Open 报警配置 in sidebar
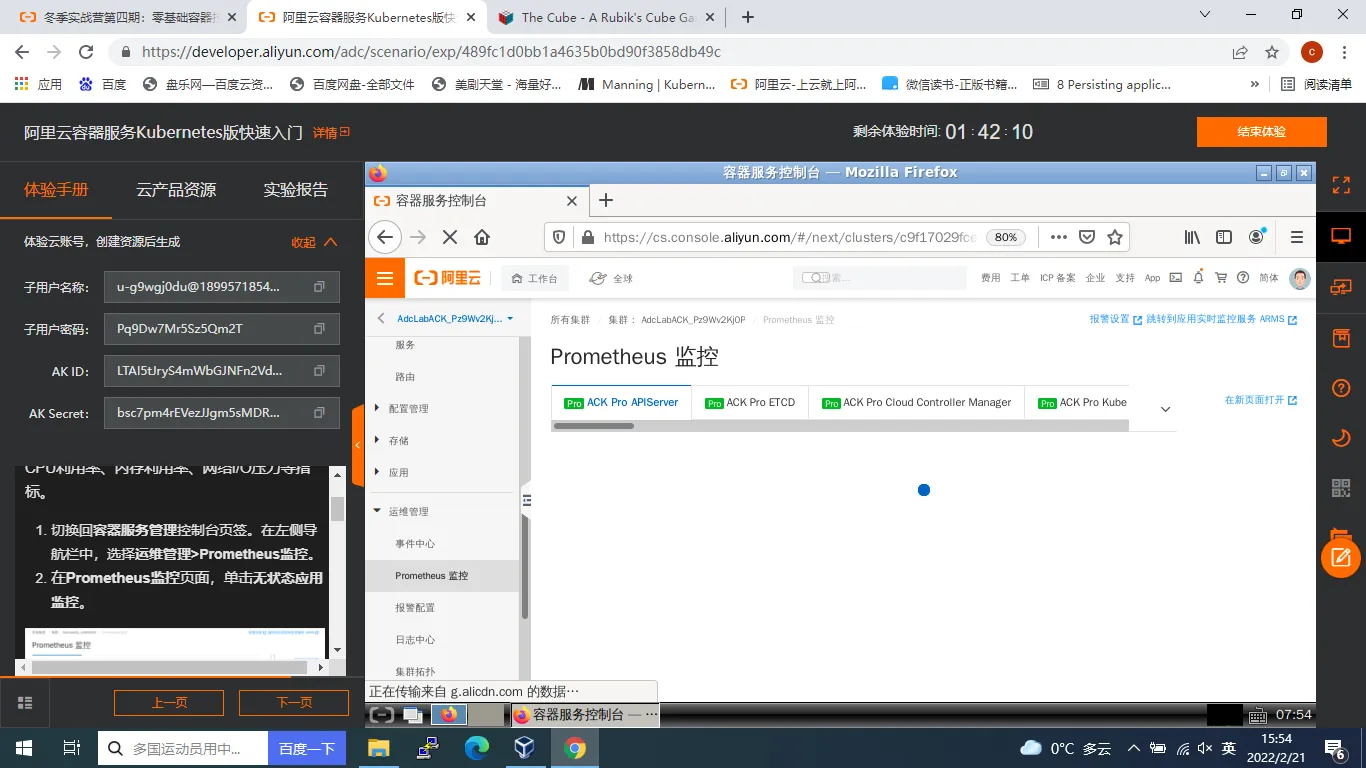This screenshot has width=1366, height=768. (x=415, y=608)
